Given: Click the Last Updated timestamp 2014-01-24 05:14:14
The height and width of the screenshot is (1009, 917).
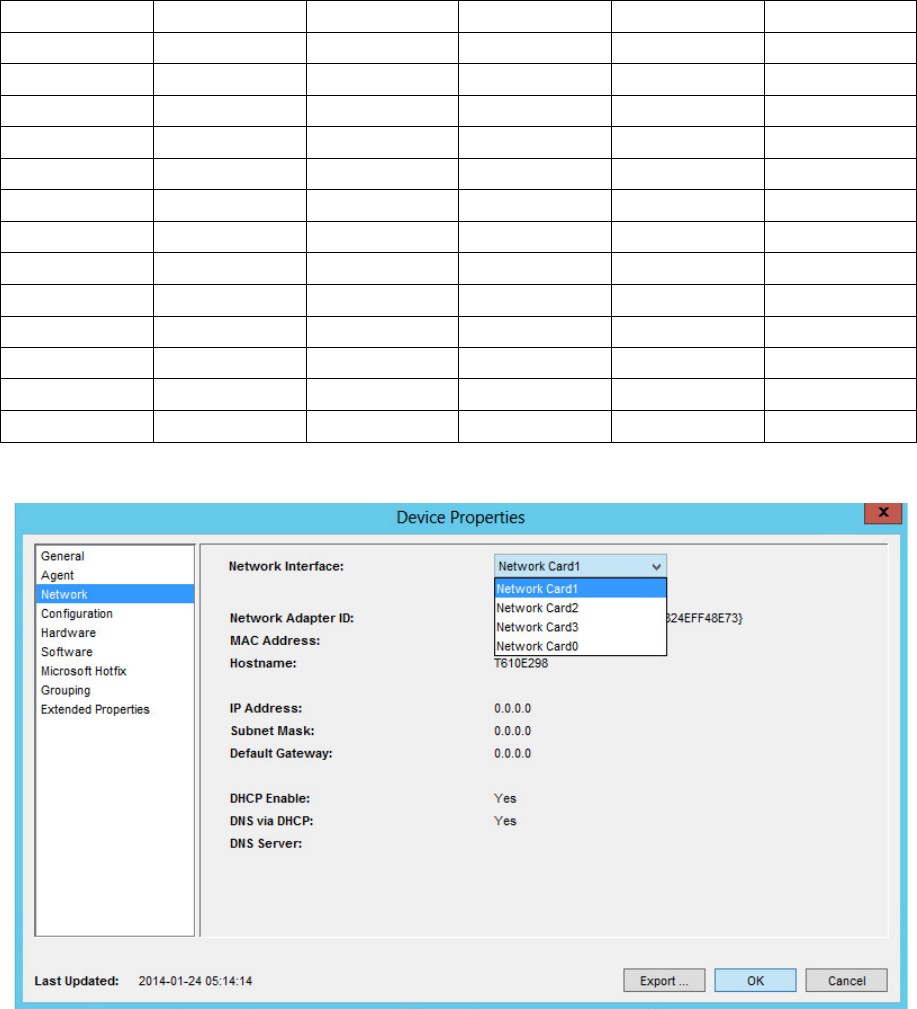Looking at the screenshot, I should click(x=196, y=981).
